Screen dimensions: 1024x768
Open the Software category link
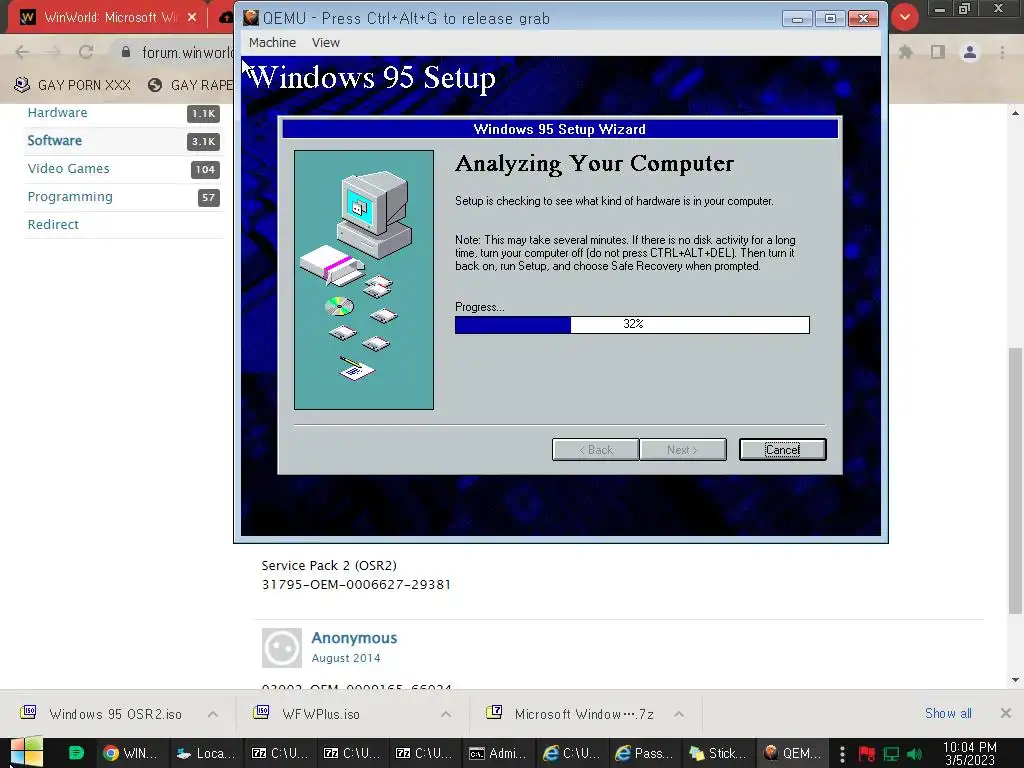pyautogui.click(x=55, y=140)
